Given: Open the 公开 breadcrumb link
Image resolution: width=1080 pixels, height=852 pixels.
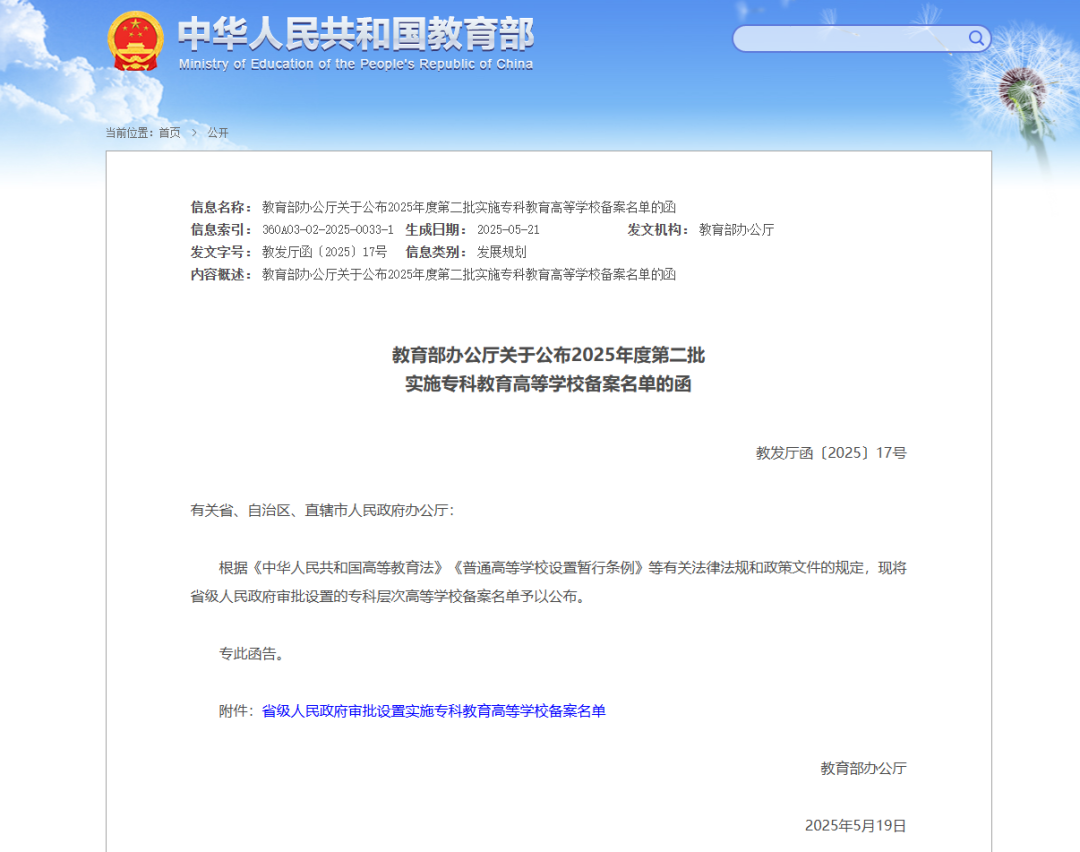Looking at the screenshot, I should pos(218,132).
